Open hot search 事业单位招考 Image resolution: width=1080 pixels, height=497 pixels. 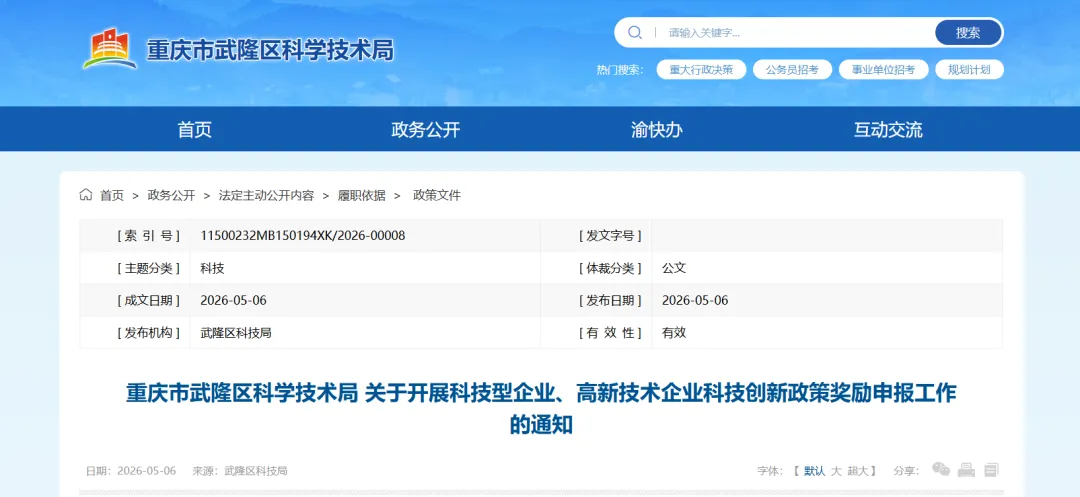pos(883,70)
